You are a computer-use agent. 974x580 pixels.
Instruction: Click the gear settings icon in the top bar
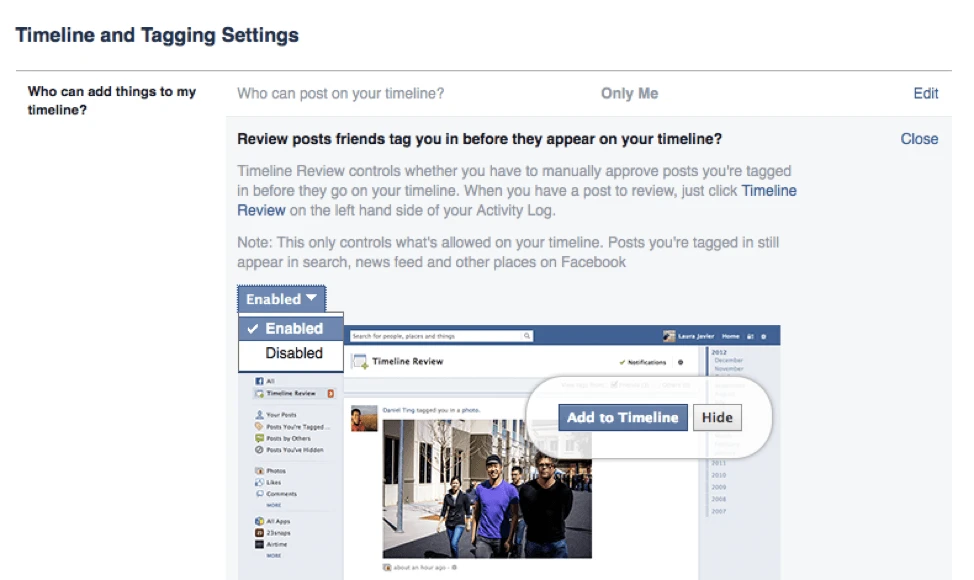tap(764, 337)
